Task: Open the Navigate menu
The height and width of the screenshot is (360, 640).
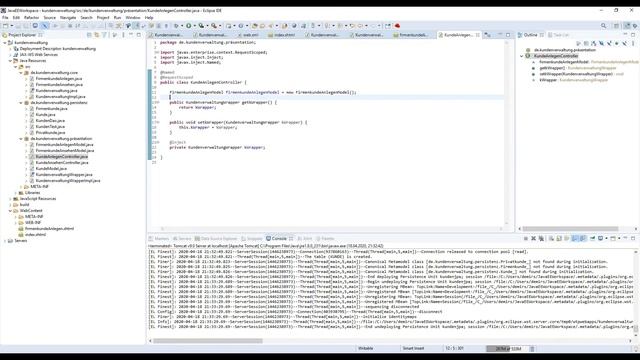Action: (68, 18)
